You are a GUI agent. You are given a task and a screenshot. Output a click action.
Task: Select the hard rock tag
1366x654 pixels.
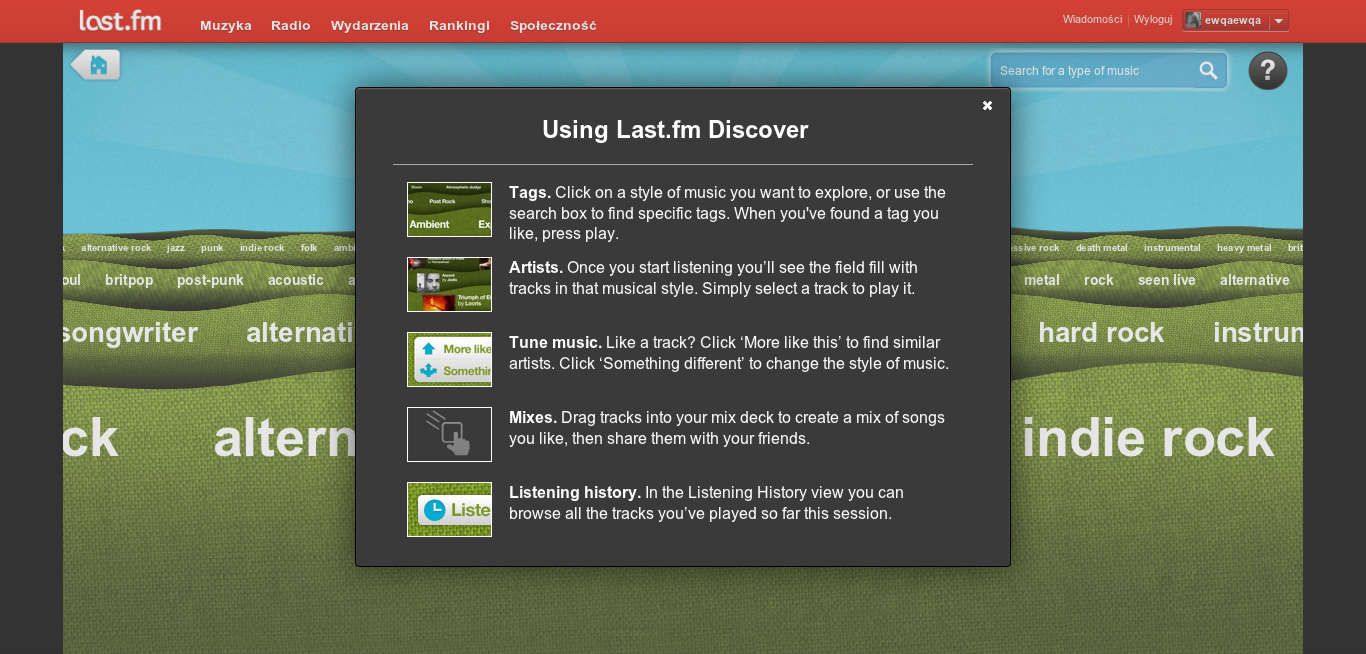[x=1101, y=333]
